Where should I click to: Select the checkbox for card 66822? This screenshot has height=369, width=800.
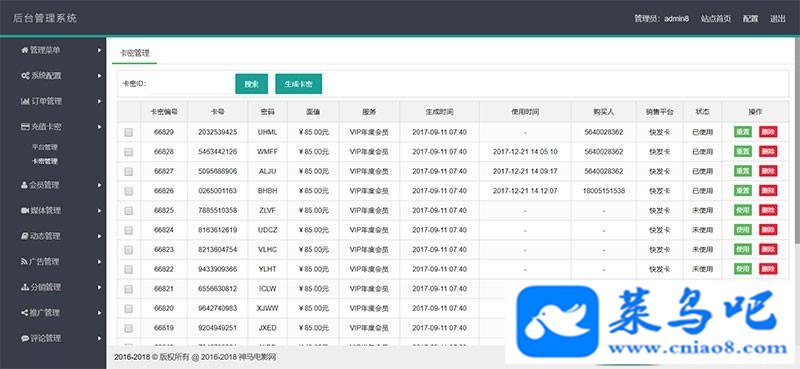(129, 269)
